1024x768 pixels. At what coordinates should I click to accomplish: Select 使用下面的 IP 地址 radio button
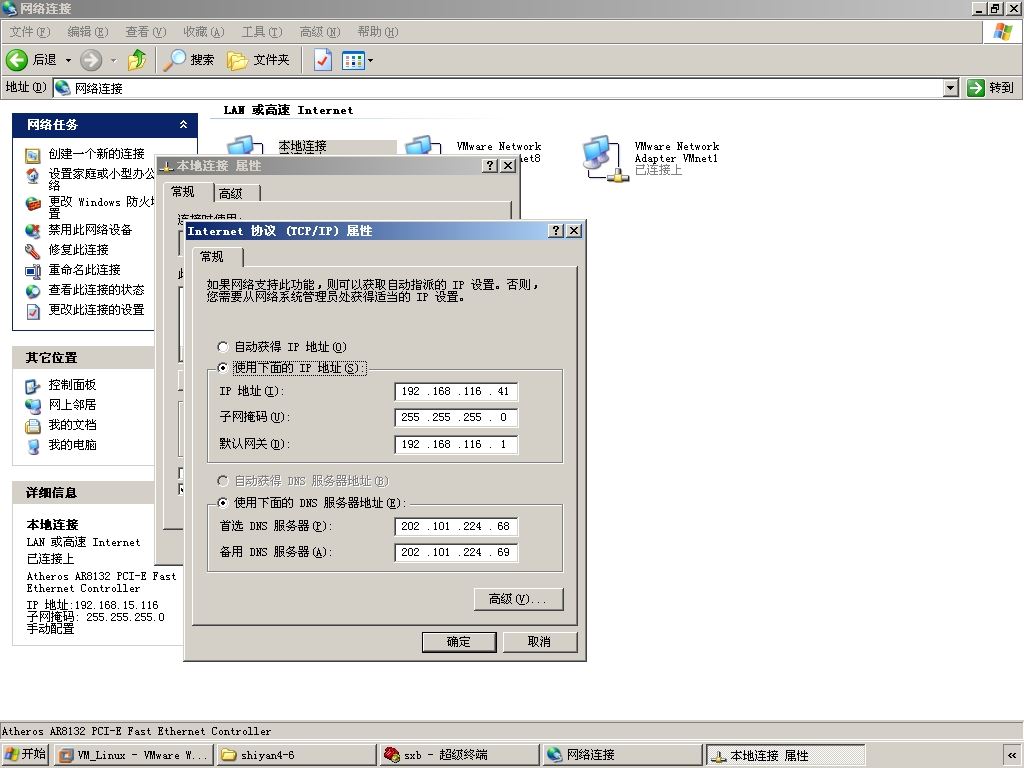[223, 368]
